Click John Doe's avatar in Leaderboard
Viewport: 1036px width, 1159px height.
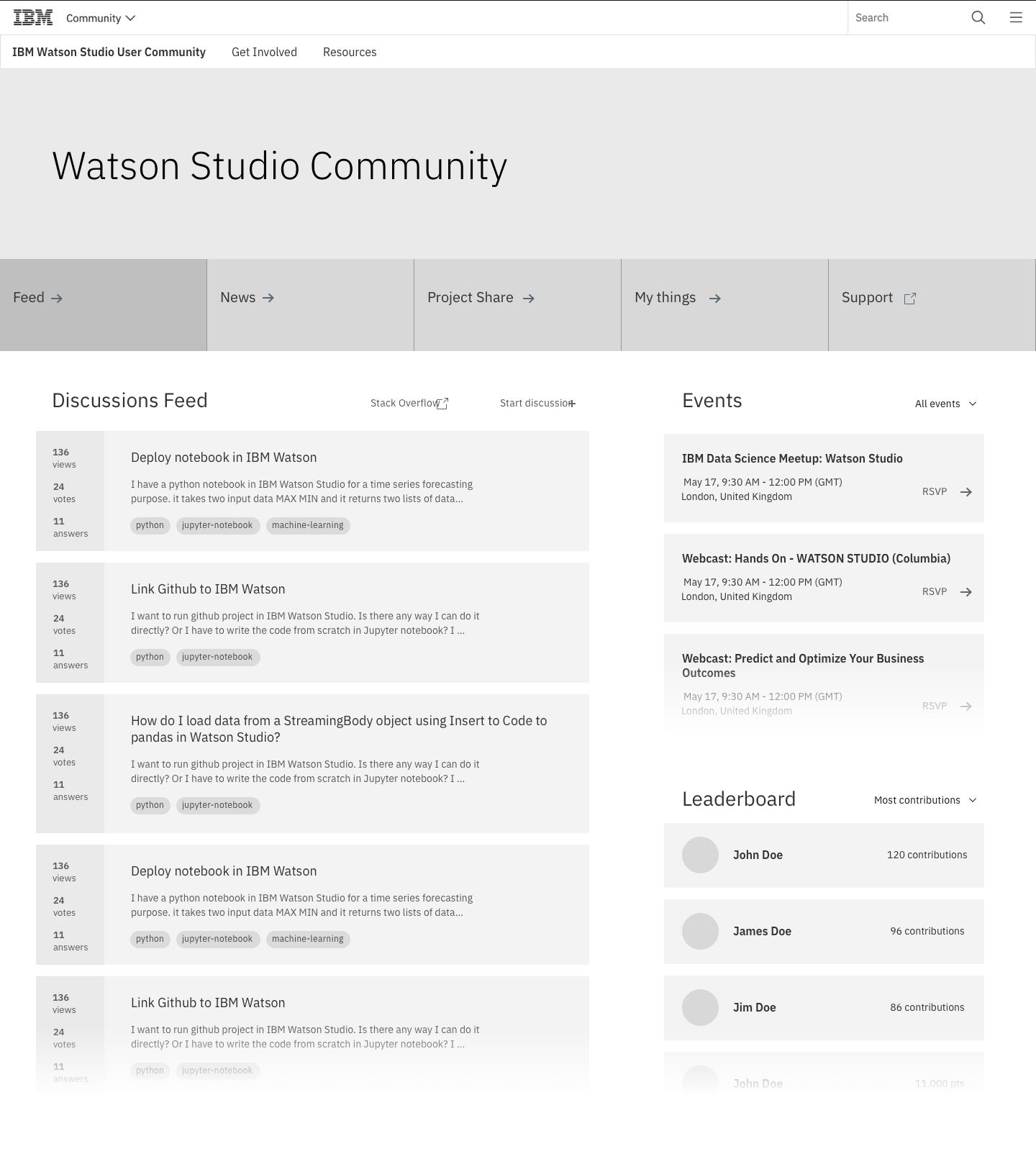tap(700, 855)
